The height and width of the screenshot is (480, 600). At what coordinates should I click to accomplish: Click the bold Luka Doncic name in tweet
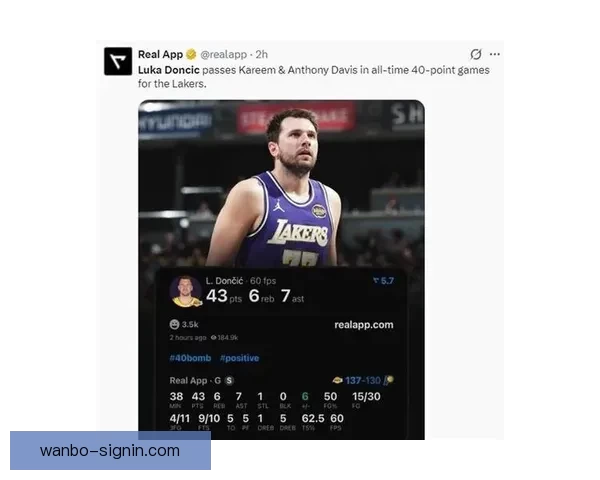point(169,70)
